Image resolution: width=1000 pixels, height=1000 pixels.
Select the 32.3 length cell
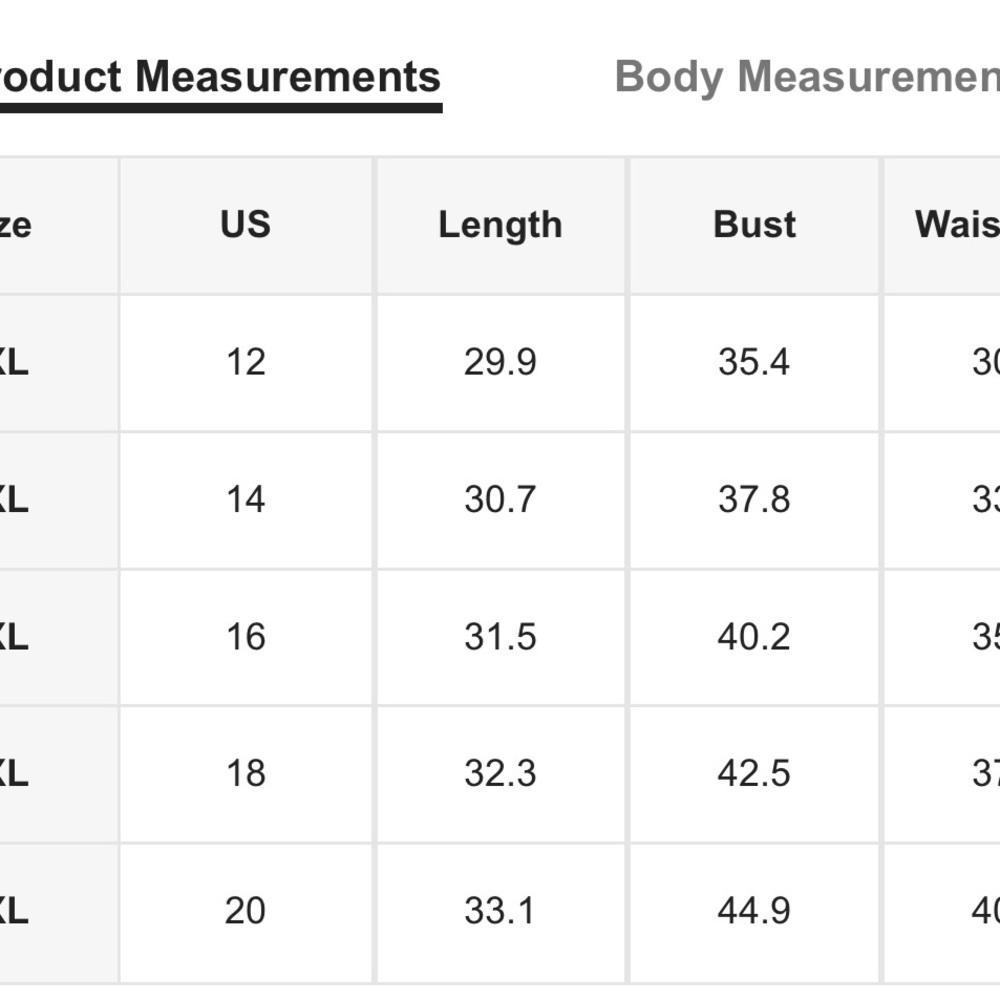tap(500, 774)
